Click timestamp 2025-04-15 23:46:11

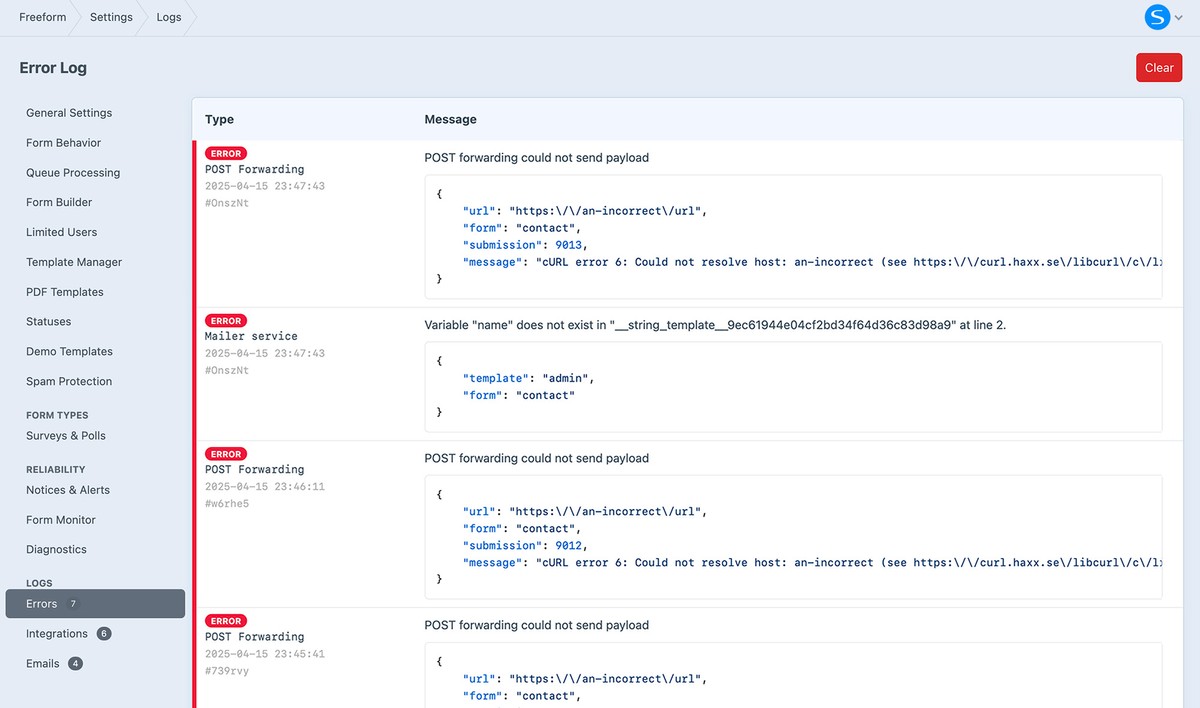click(x=265, y=486)
